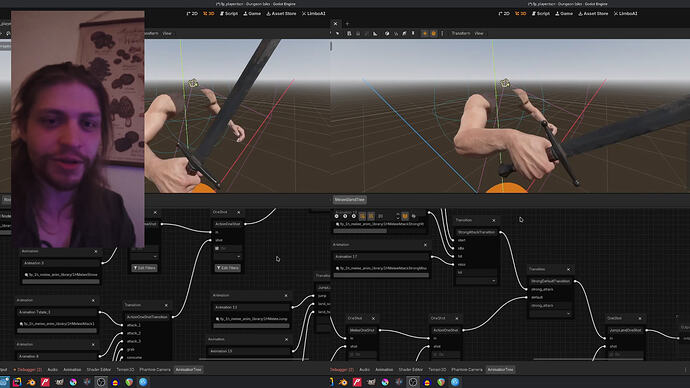Open Terrain3D tab in right window

(x=437, y=370)
